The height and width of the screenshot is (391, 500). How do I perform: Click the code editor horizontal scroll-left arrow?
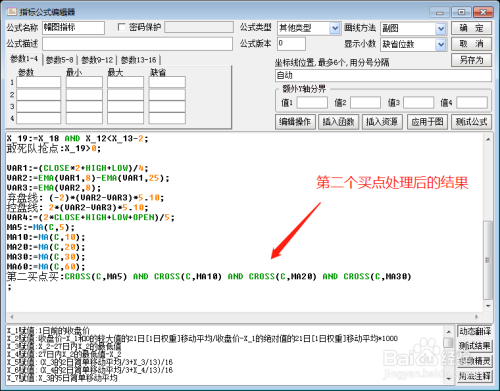point(12,317)
